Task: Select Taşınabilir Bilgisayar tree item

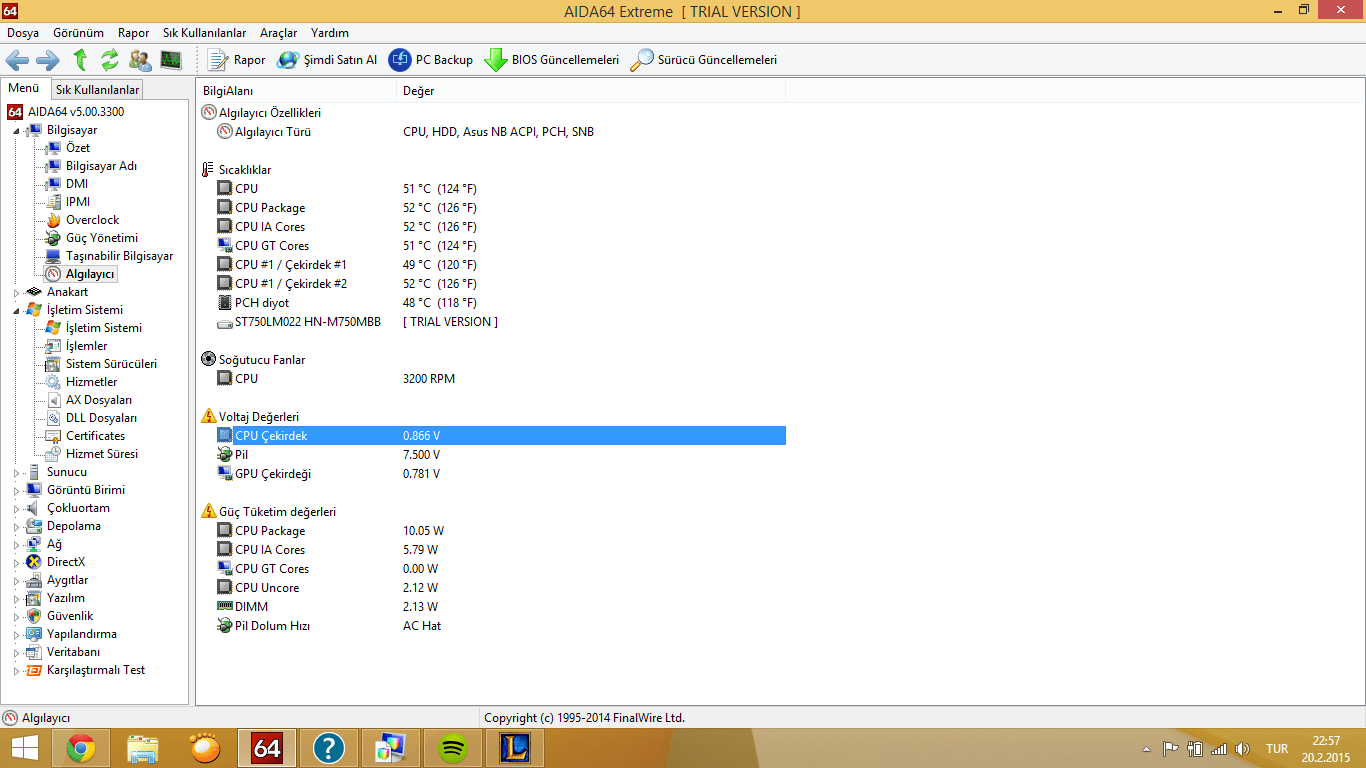Action: coord(119,256)
